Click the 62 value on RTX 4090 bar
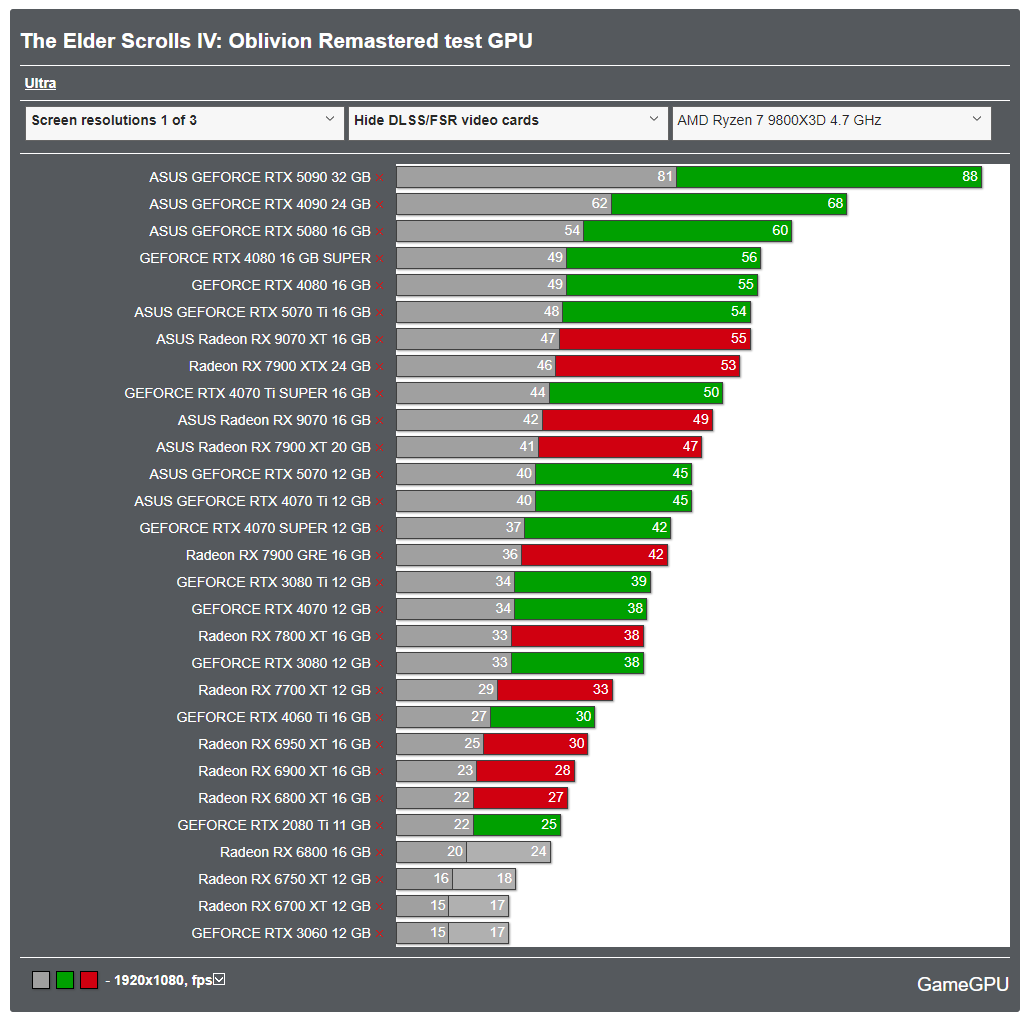This screenshot has height=1019, width=1024. click(x=600, y=203)
